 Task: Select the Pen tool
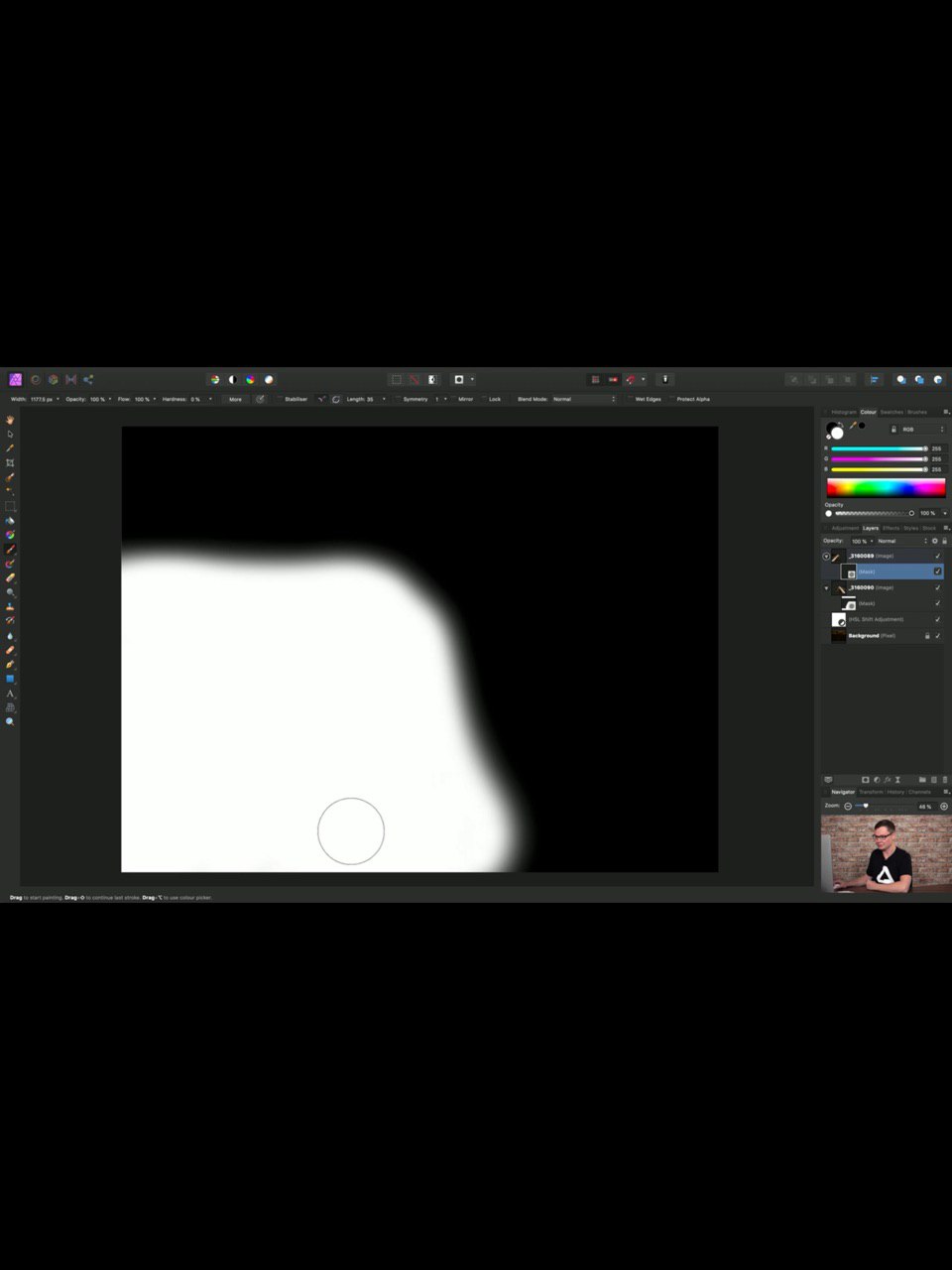point(10,664)
